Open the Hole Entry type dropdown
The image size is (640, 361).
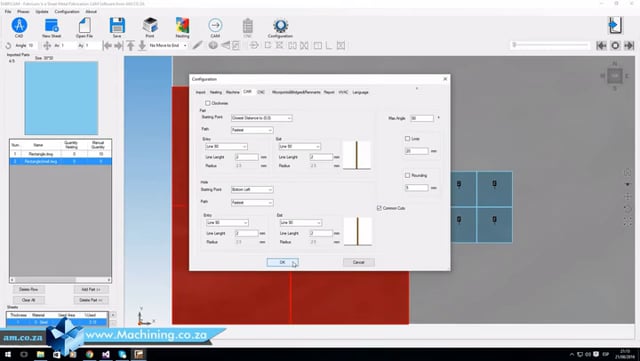coord(227,223)
